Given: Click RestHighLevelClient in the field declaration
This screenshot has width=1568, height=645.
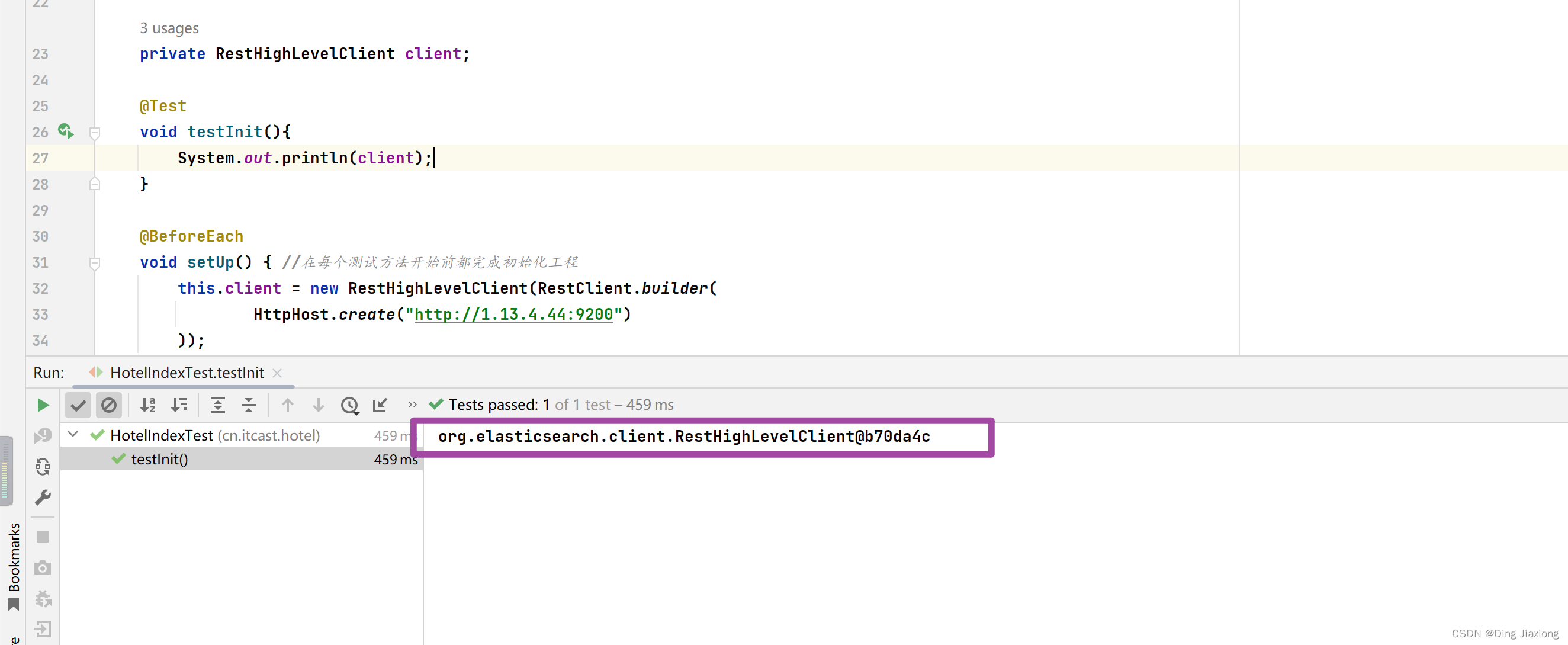Looking at the screenshot, I should coord(305,53).
